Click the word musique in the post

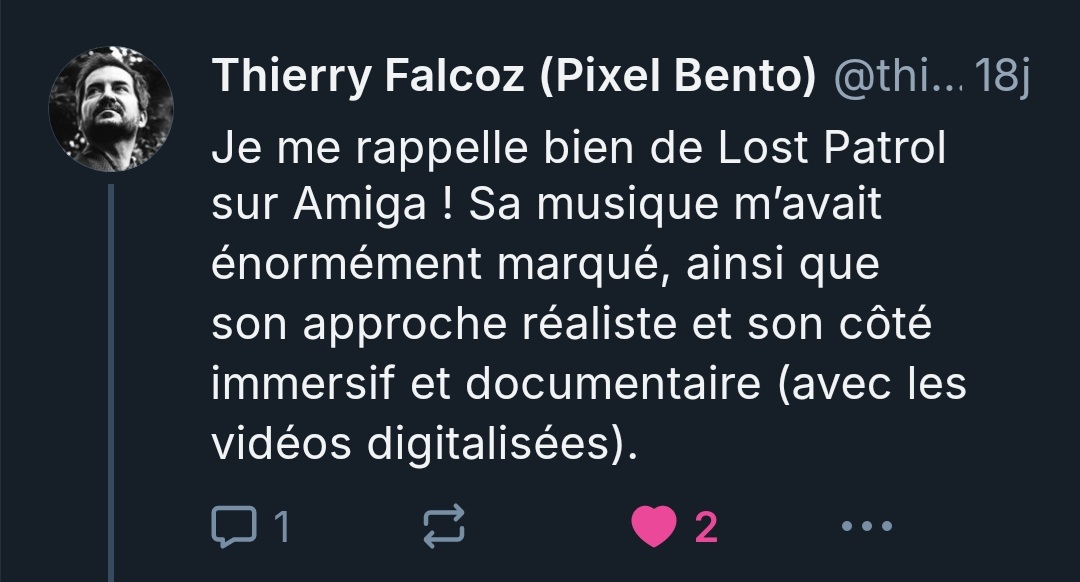coord(627,206)
